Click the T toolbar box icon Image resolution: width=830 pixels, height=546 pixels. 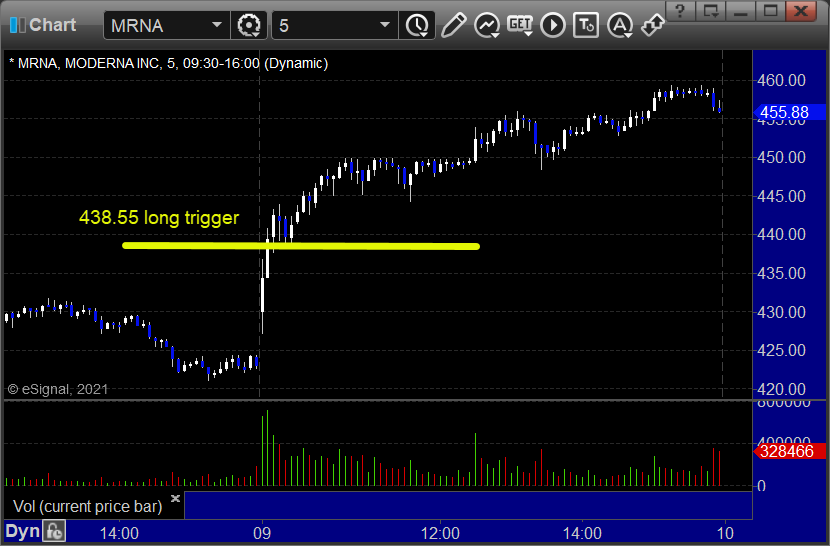pos(586,25)
